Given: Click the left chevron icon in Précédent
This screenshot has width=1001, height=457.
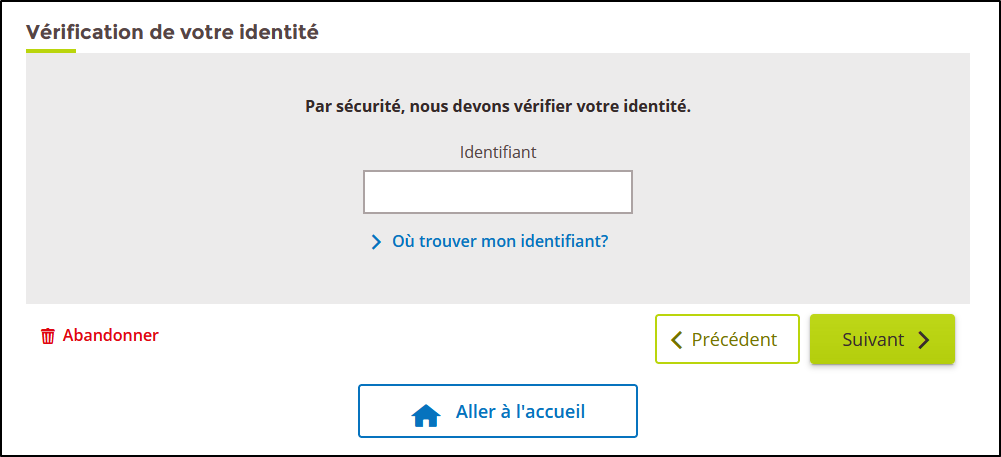Looking at the screenshot, I should 677,340.
